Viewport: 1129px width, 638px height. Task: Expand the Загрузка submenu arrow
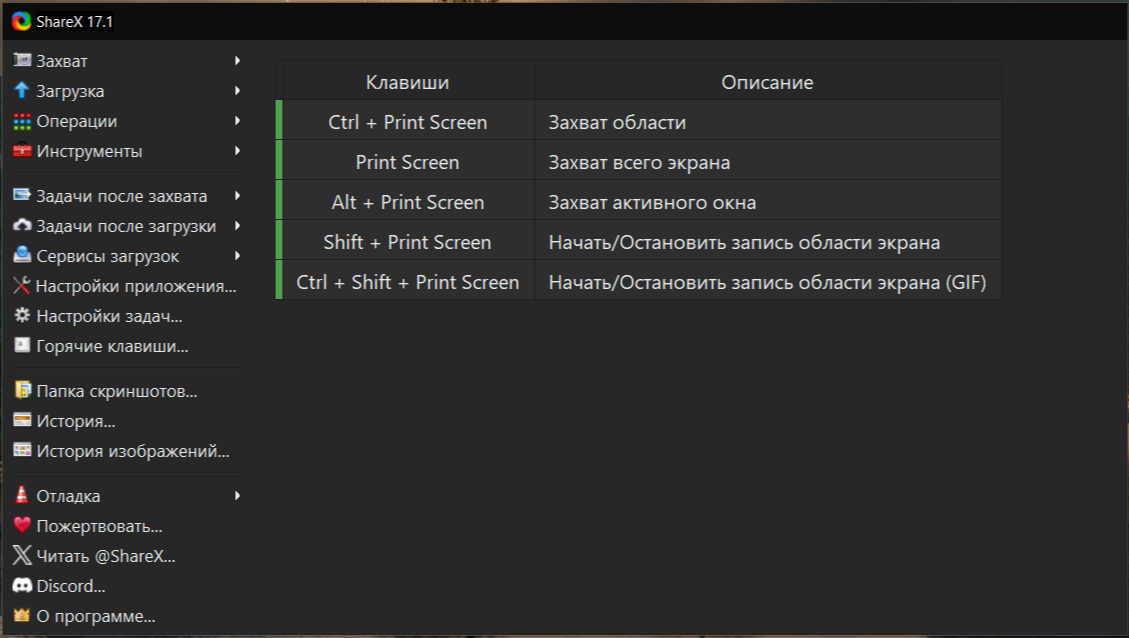(x=237, y=91)
